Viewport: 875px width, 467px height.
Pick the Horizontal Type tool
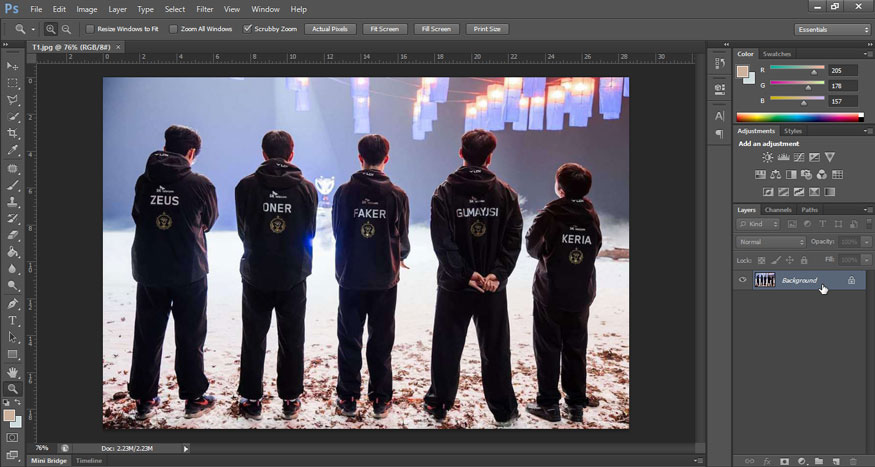[x=13, y=320]
